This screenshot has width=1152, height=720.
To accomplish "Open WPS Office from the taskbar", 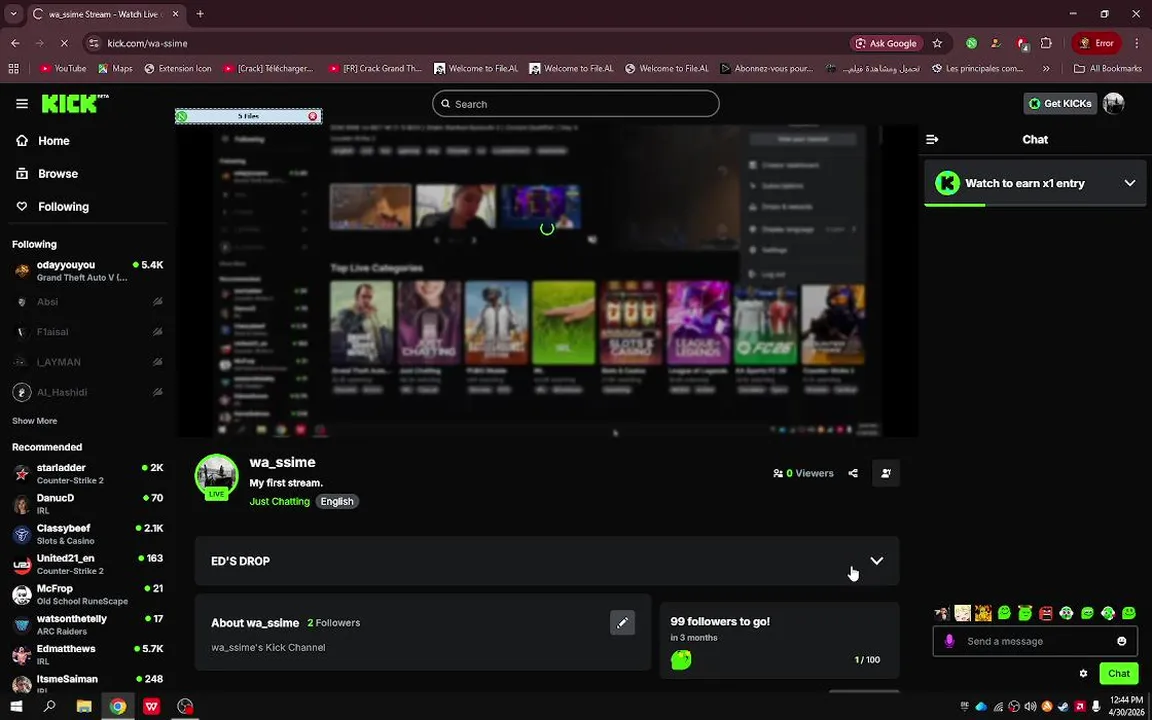I will pyautogui.click(x=152, y=707).
